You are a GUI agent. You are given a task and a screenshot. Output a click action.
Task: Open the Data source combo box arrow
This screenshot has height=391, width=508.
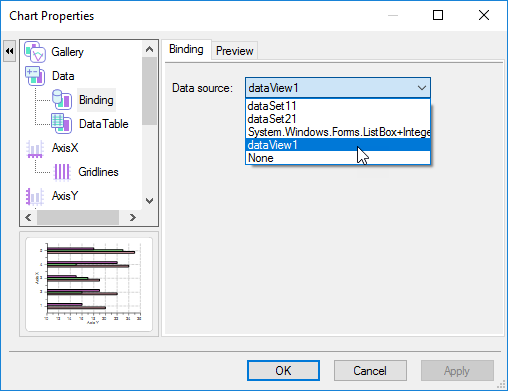point(422,88)
